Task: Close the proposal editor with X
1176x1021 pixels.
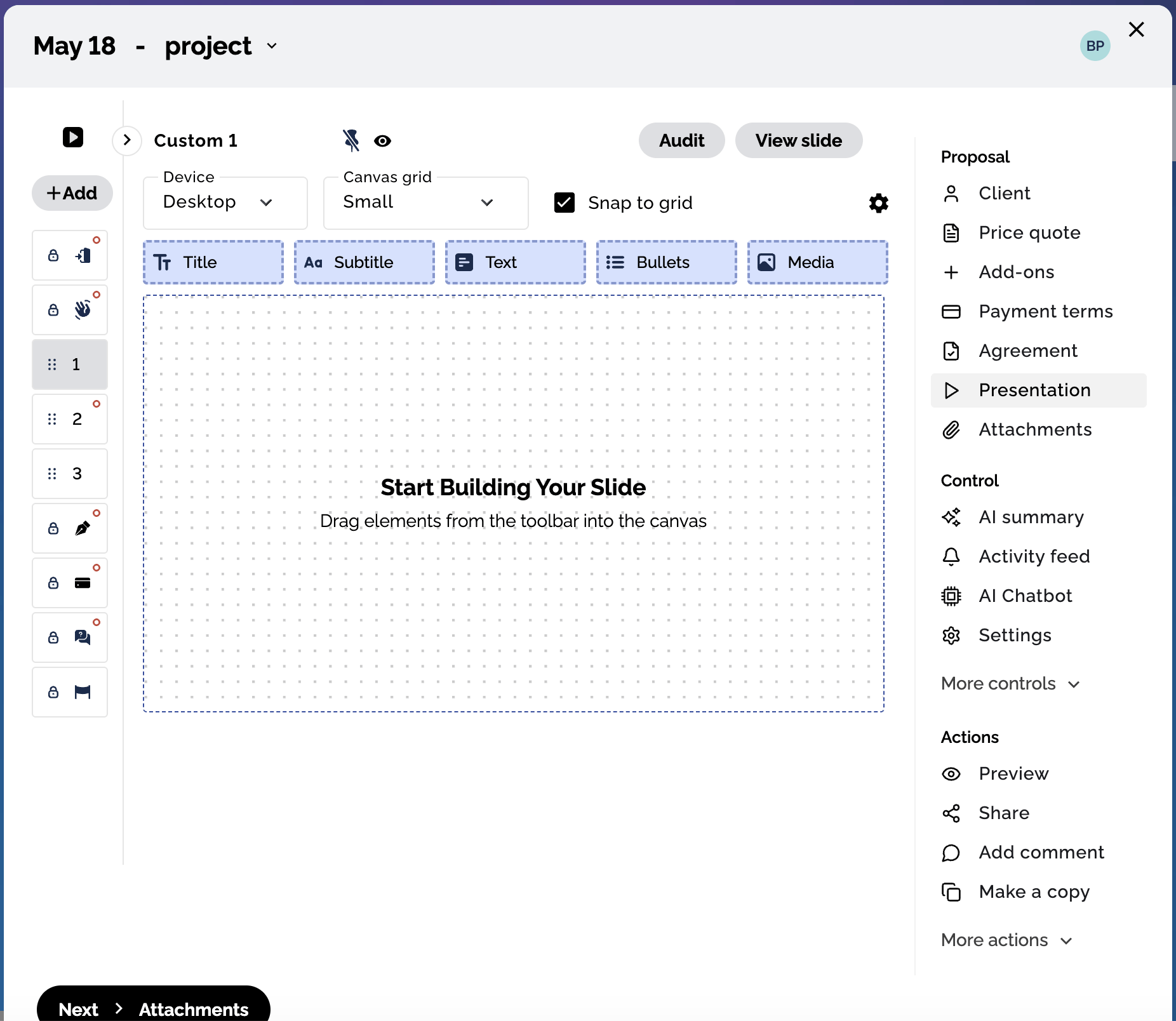Action: click(x=1137, y=29)
